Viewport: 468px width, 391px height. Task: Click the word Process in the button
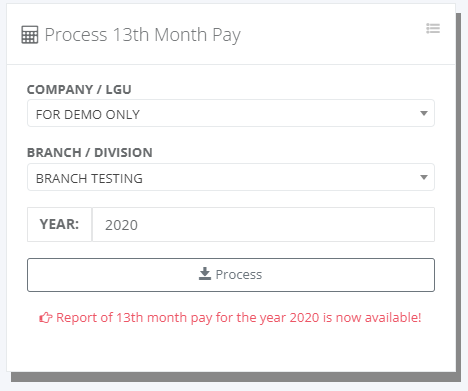pos(239,275)
